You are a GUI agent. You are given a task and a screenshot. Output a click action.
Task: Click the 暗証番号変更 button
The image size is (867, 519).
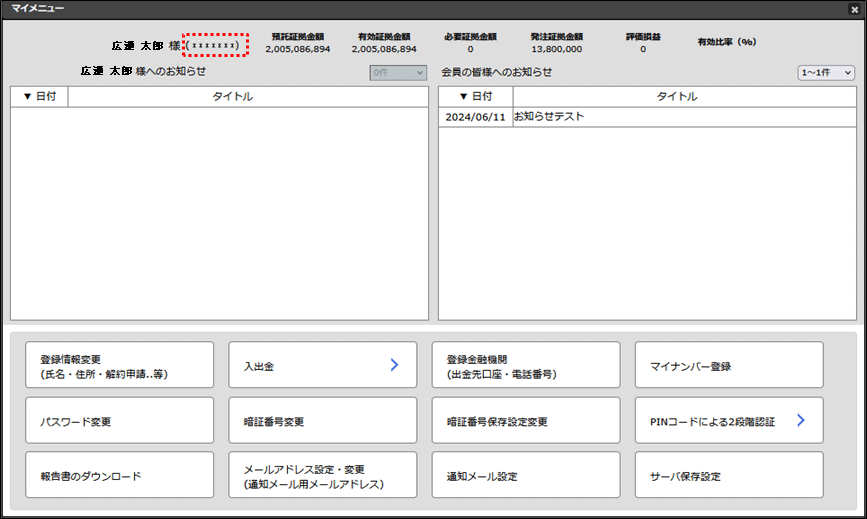point(323,421)
